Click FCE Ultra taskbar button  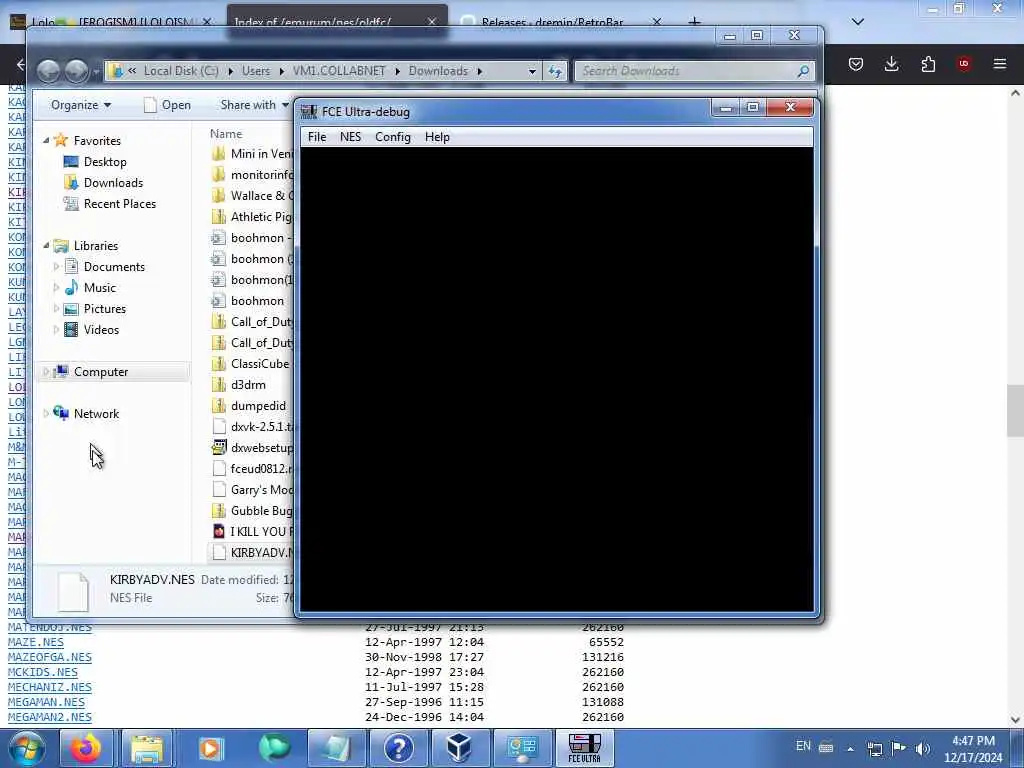584,748
